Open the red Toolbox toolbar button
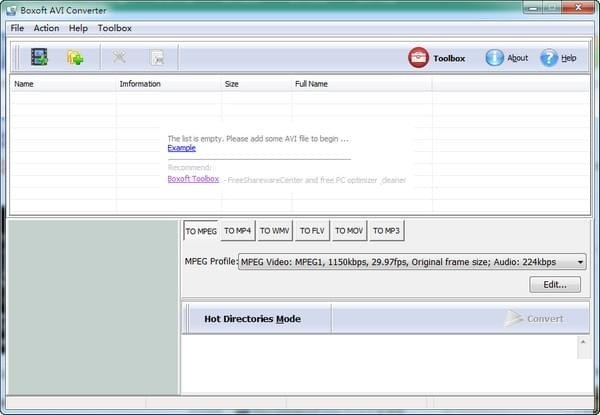The image size is (600, 415). pos(437,58)
